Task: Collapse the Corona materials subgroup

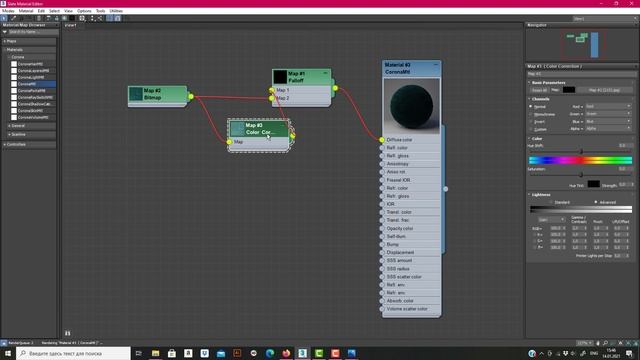Action: point(9,57)
